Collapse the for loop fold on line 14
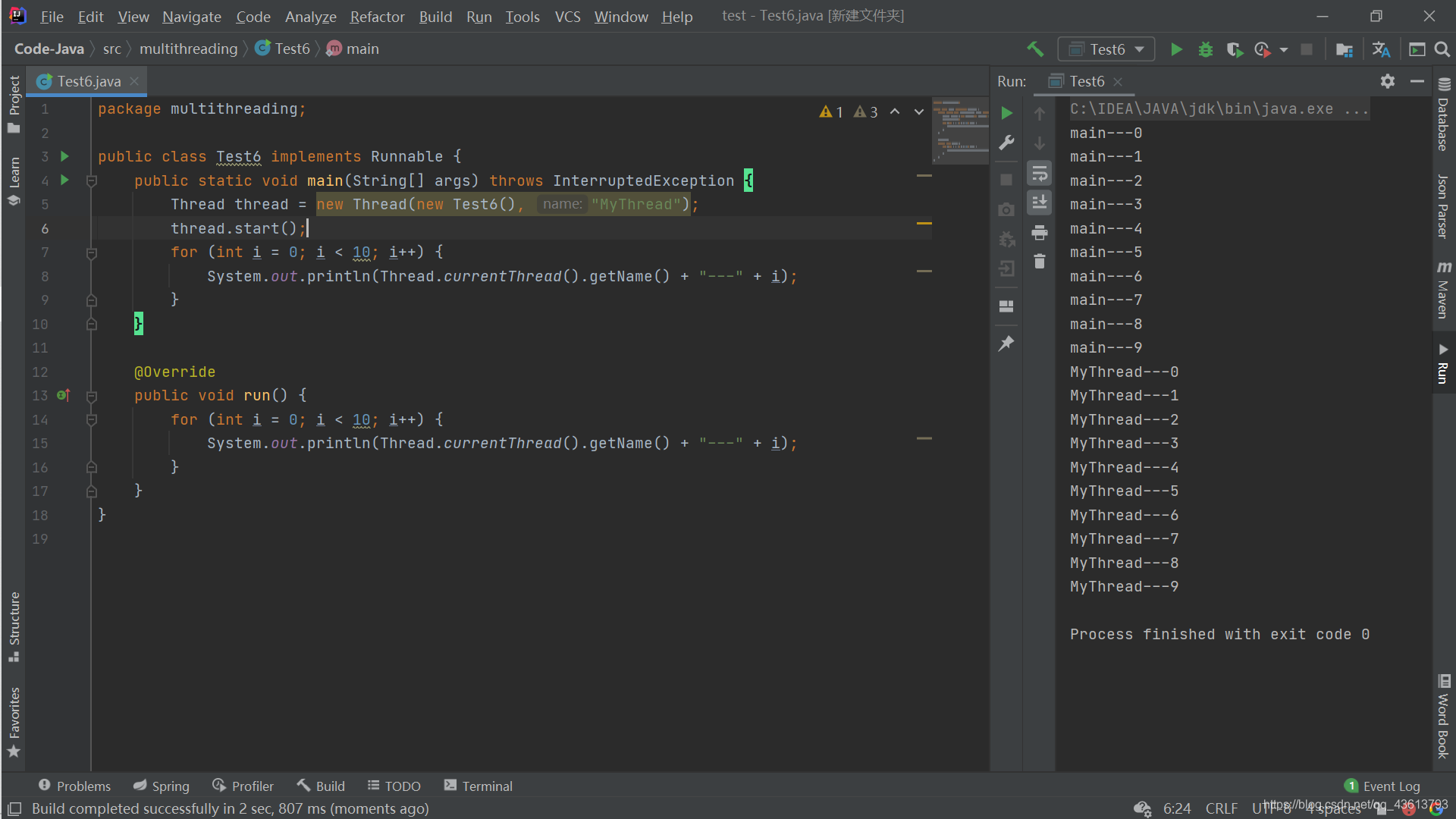Image resolution: width=1456 pixels, height=819 pixels. point(92,420)
